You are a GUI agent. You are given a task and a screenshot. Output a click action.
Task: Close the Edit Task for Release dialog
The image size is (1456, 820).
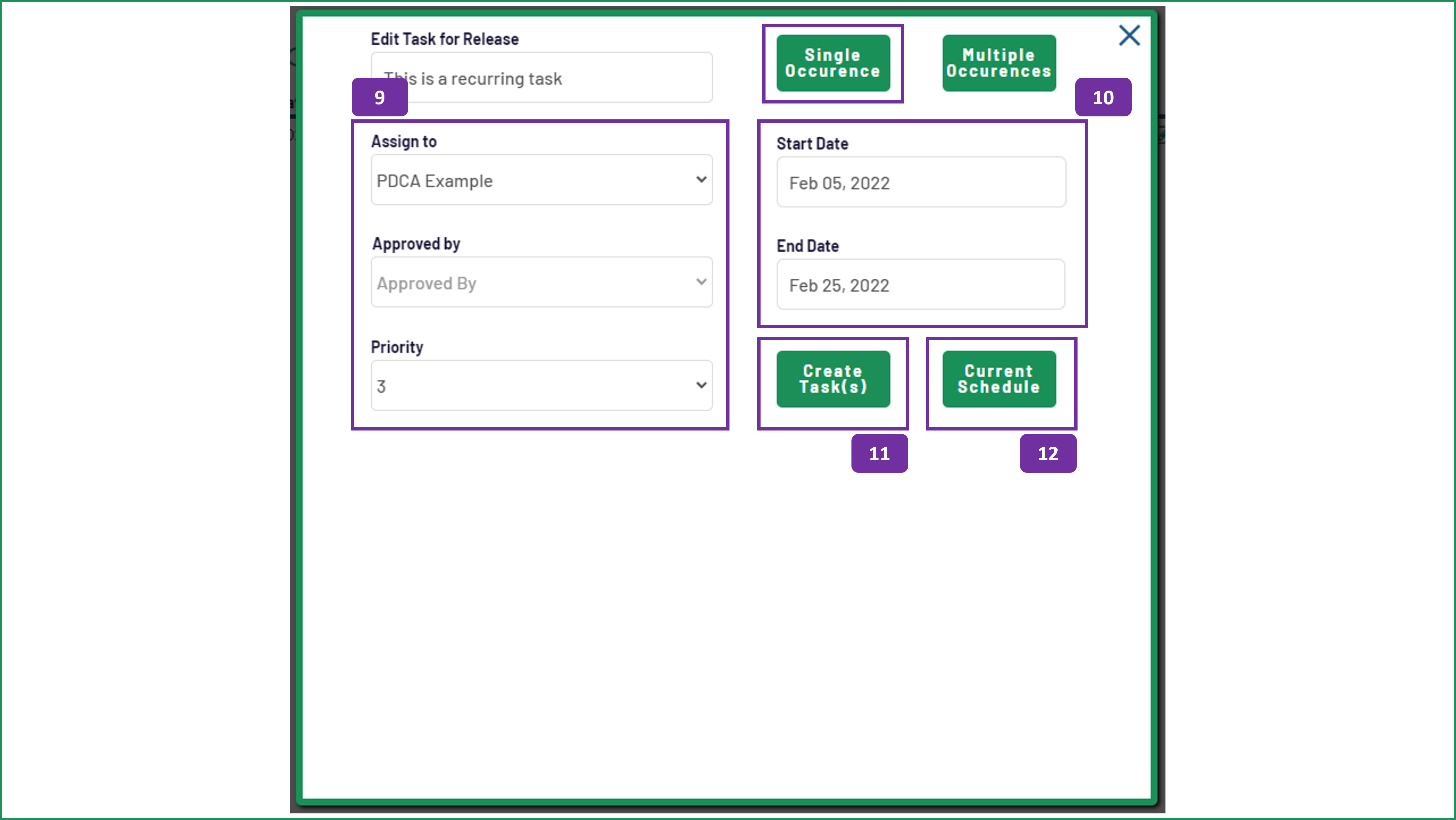pos(1129,35)
